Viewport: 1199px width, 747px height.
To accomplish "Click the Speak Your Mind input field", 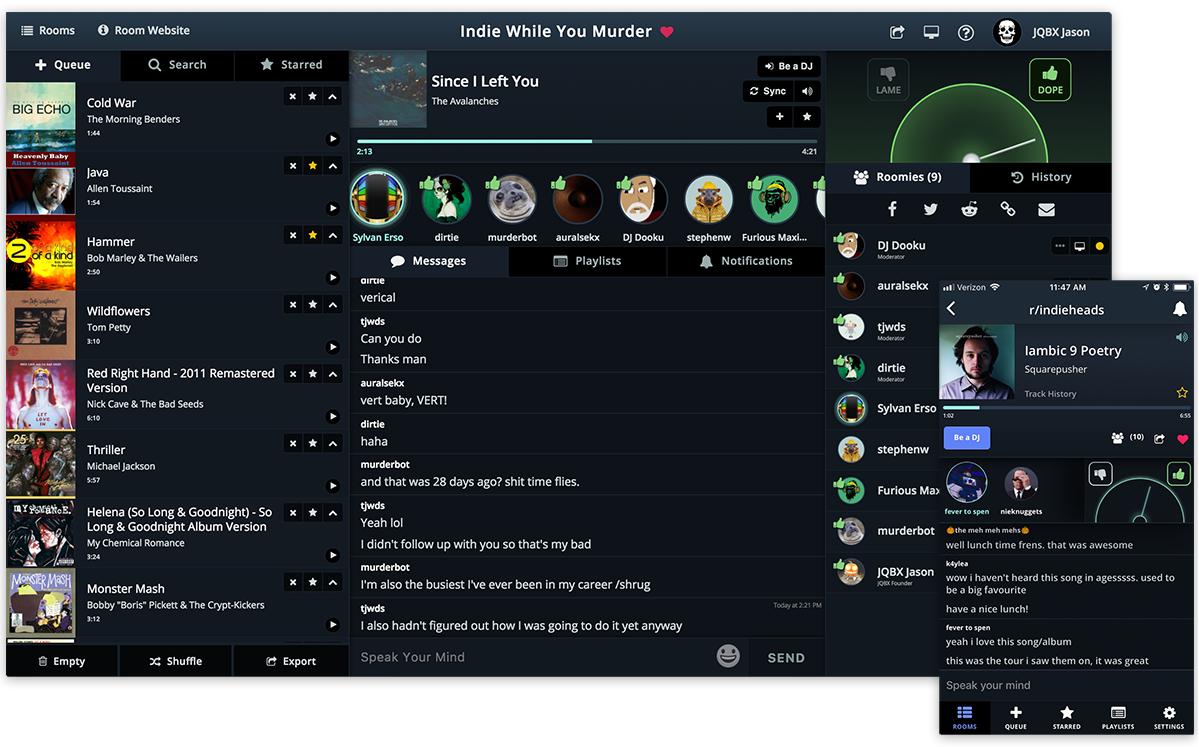I will pos(530,657).
